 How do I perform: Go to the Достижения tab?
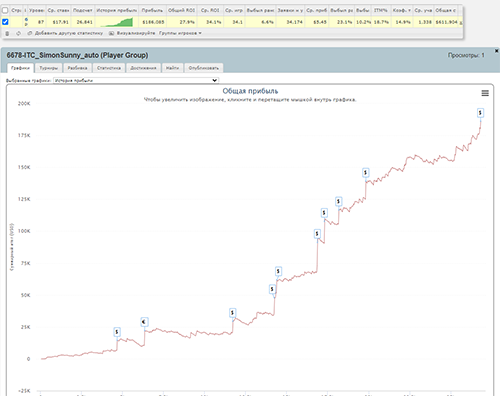point(143,68)
